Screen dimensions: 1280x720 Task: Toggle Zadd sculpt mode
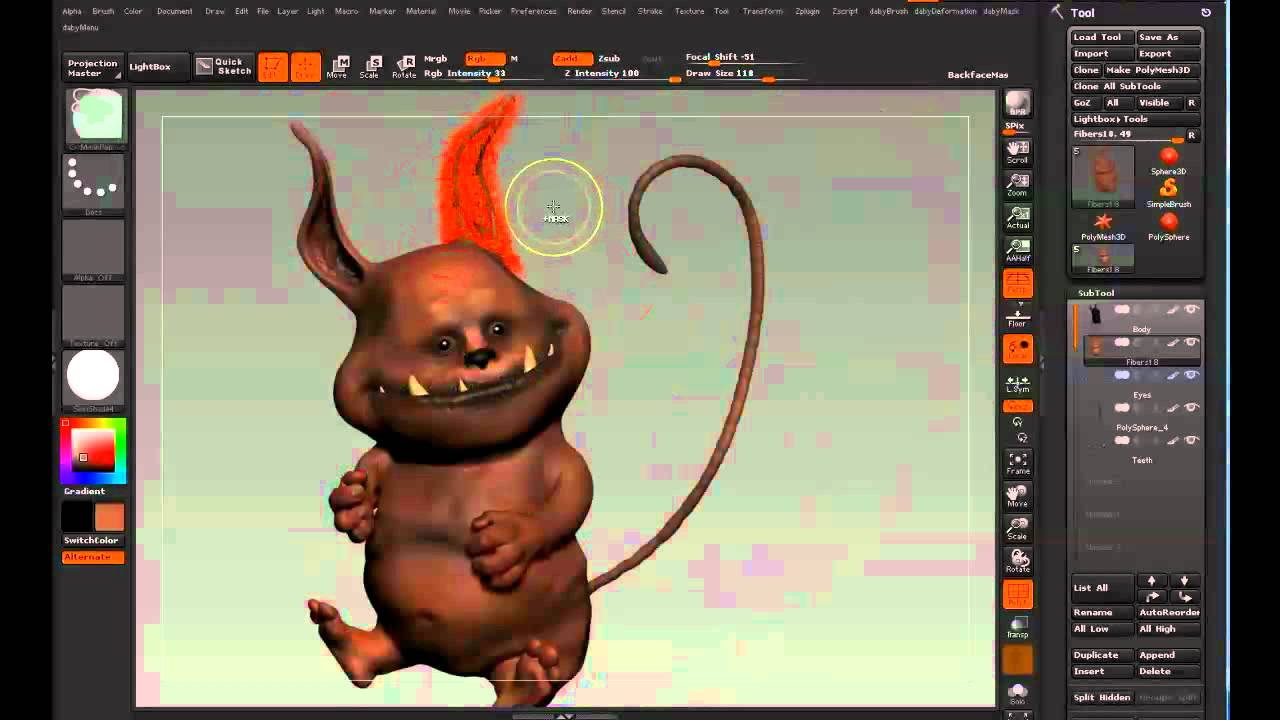[x=572, y=59]
